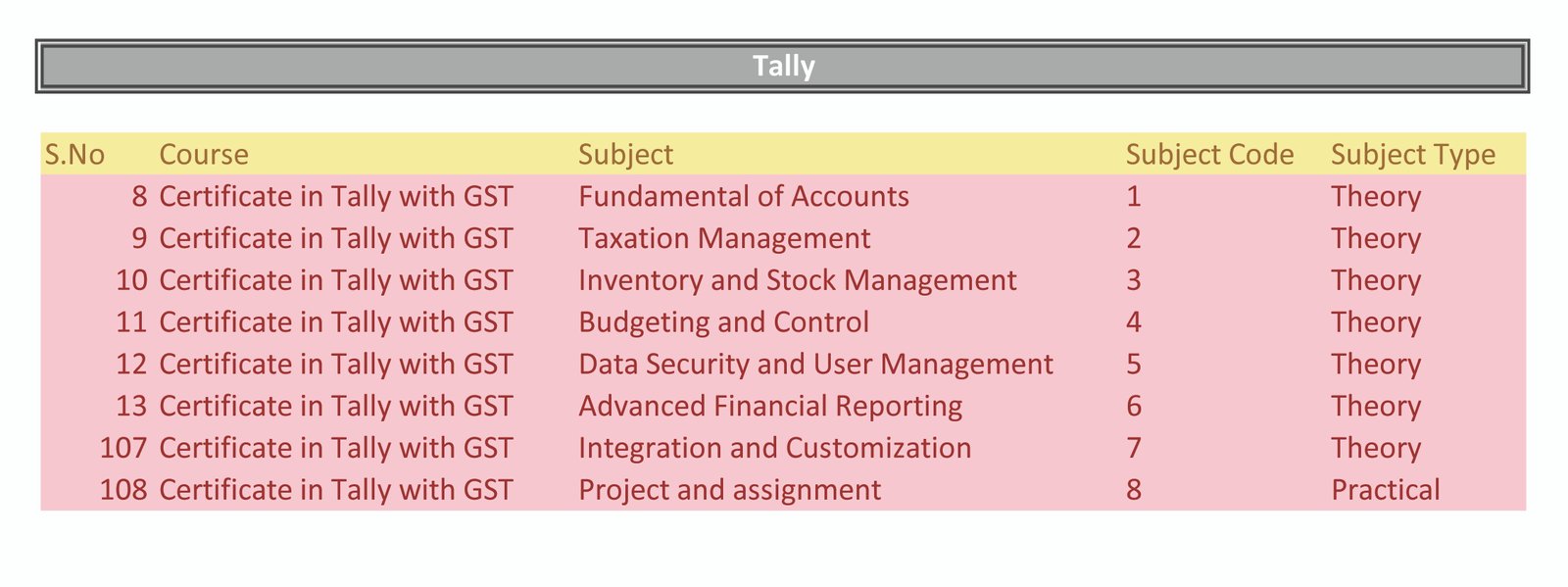Select the S.No column header
The width and height of the screenshot is (1568, 587).
point(74,155)
